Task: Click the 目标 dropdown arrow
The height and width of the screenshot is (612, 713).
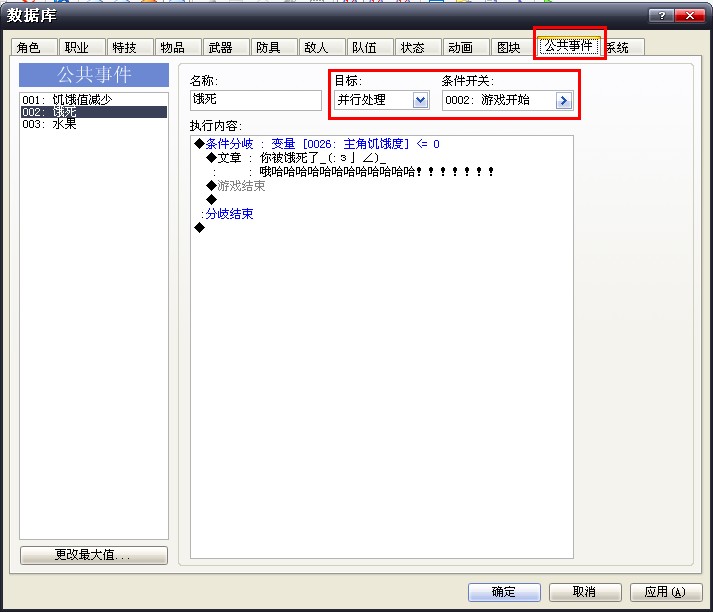Action: point(421,100)
